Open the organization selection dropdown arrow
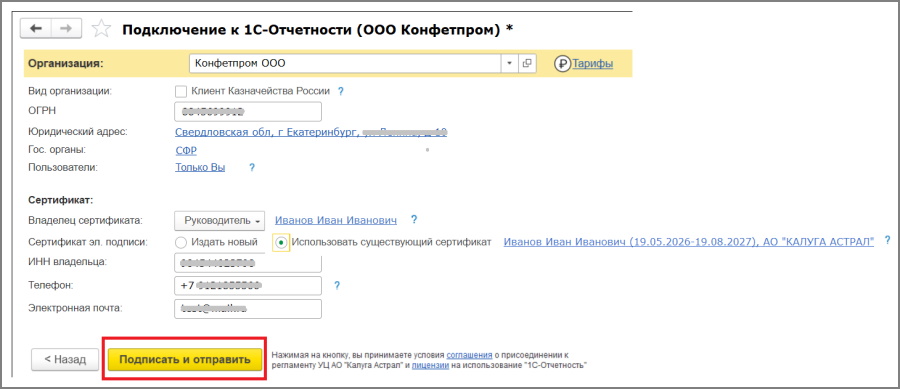 pos(510,64)
